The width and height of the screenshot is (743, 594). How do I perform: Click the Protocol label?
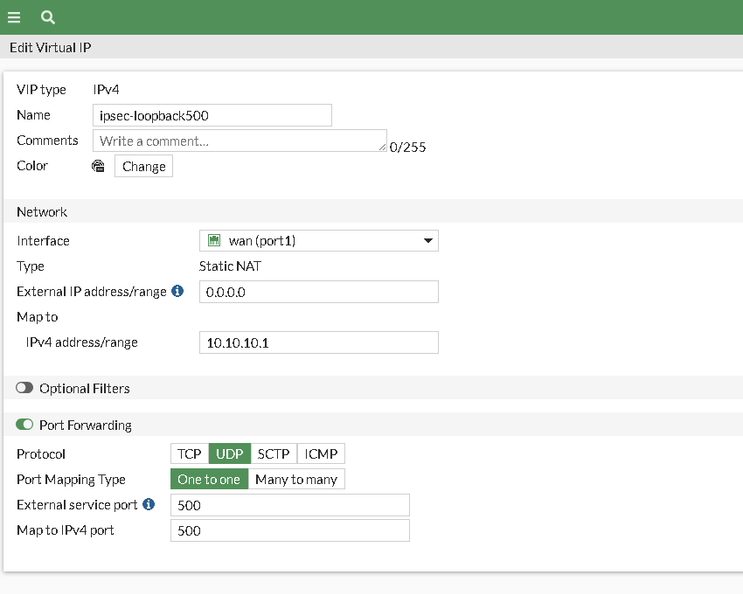click(x=41, y=454)
